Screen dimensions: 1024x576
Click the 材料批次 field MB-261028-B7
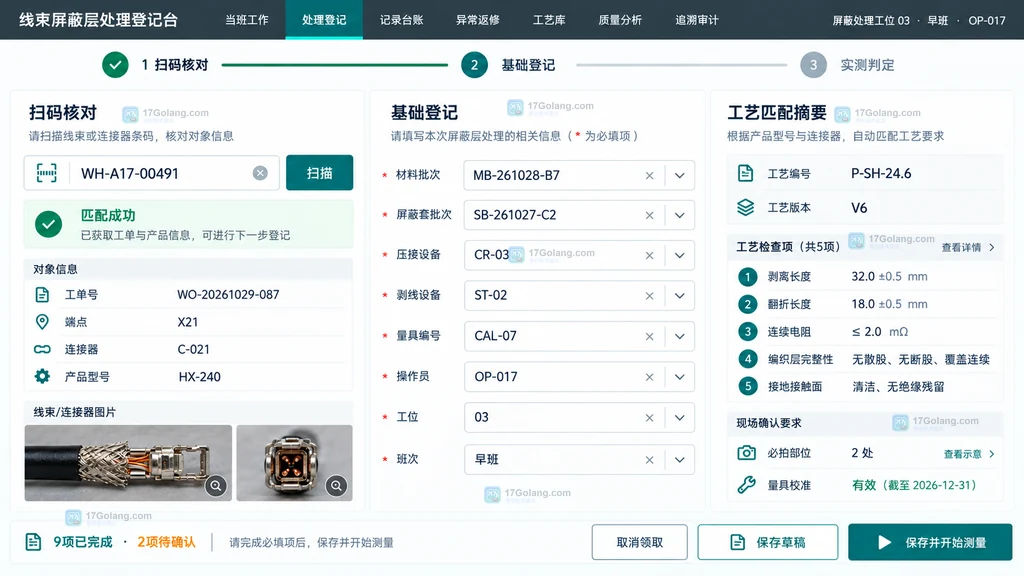(579, 176)
